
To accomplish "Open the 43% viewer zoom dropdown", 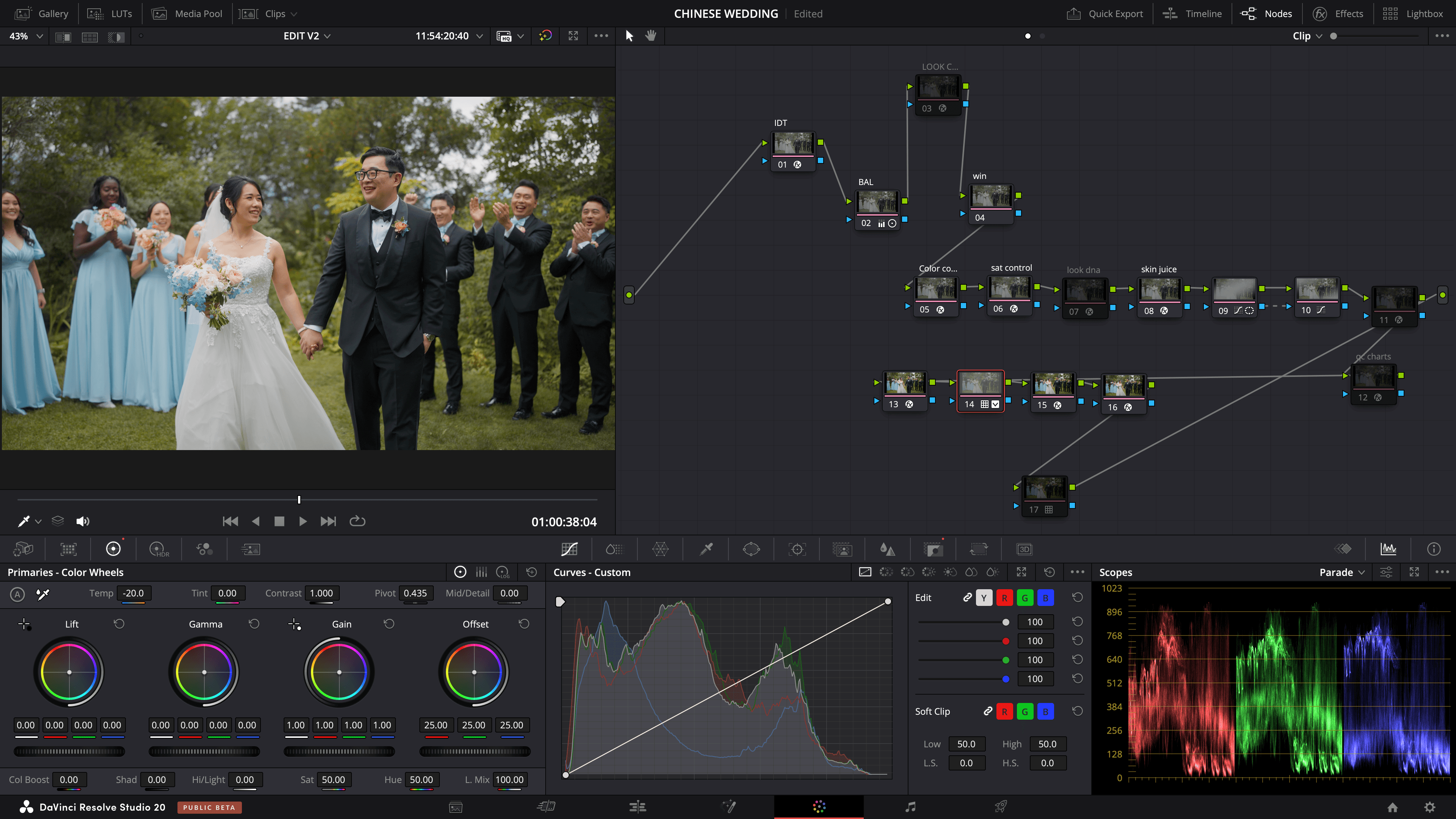I will (x=25, y=36).
